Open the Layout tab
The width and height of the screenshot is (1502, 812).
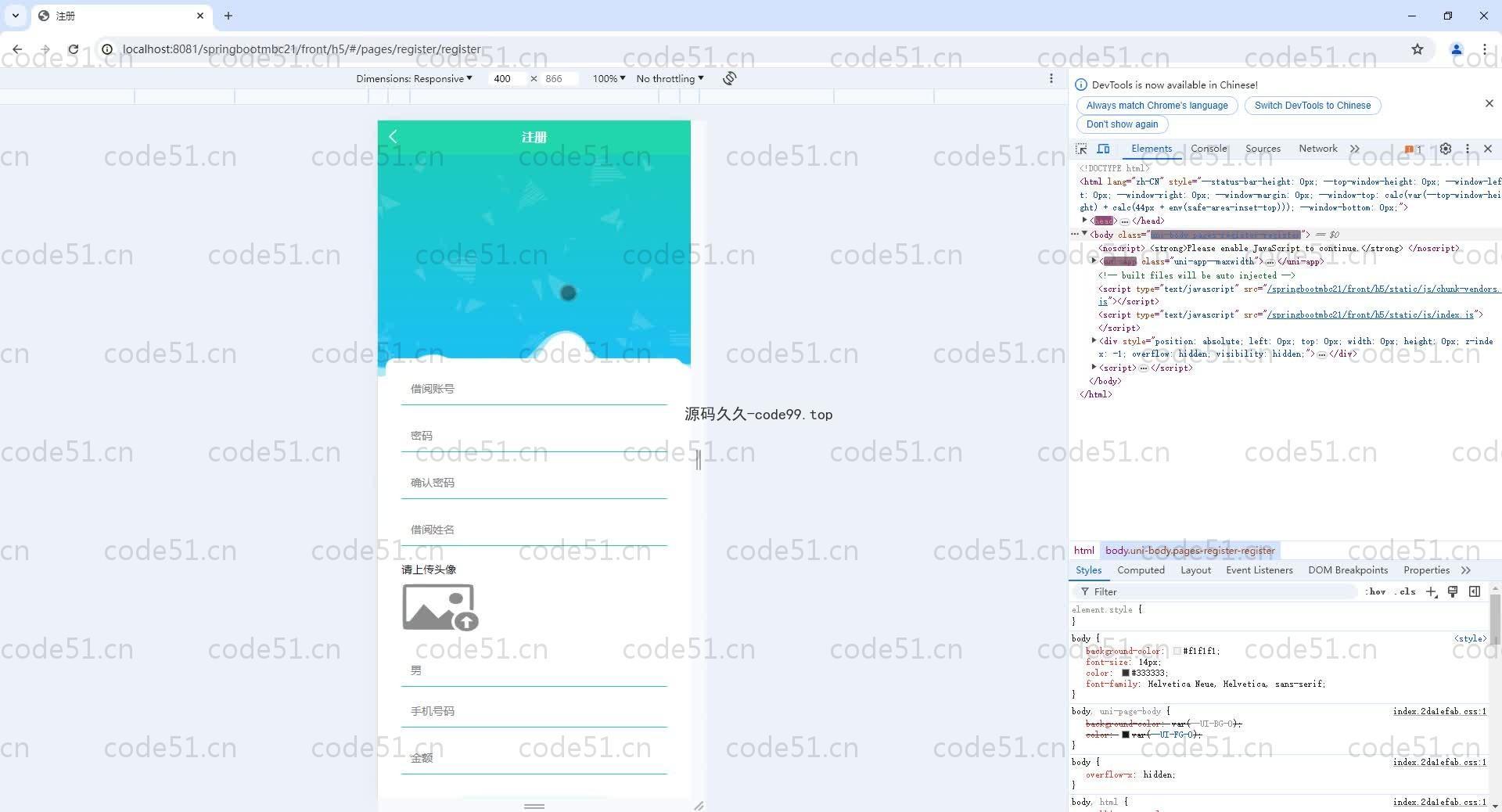1195,570
